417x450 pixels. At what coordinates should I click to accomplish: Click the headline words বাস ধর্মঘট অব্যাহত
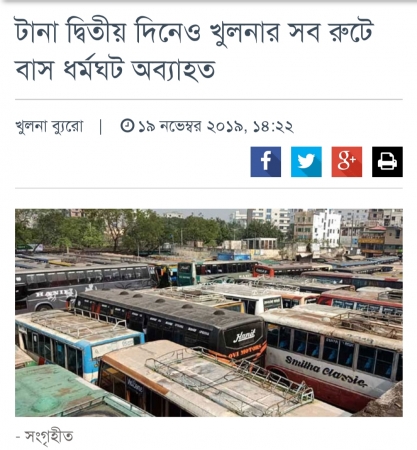[x=115, y=69]
